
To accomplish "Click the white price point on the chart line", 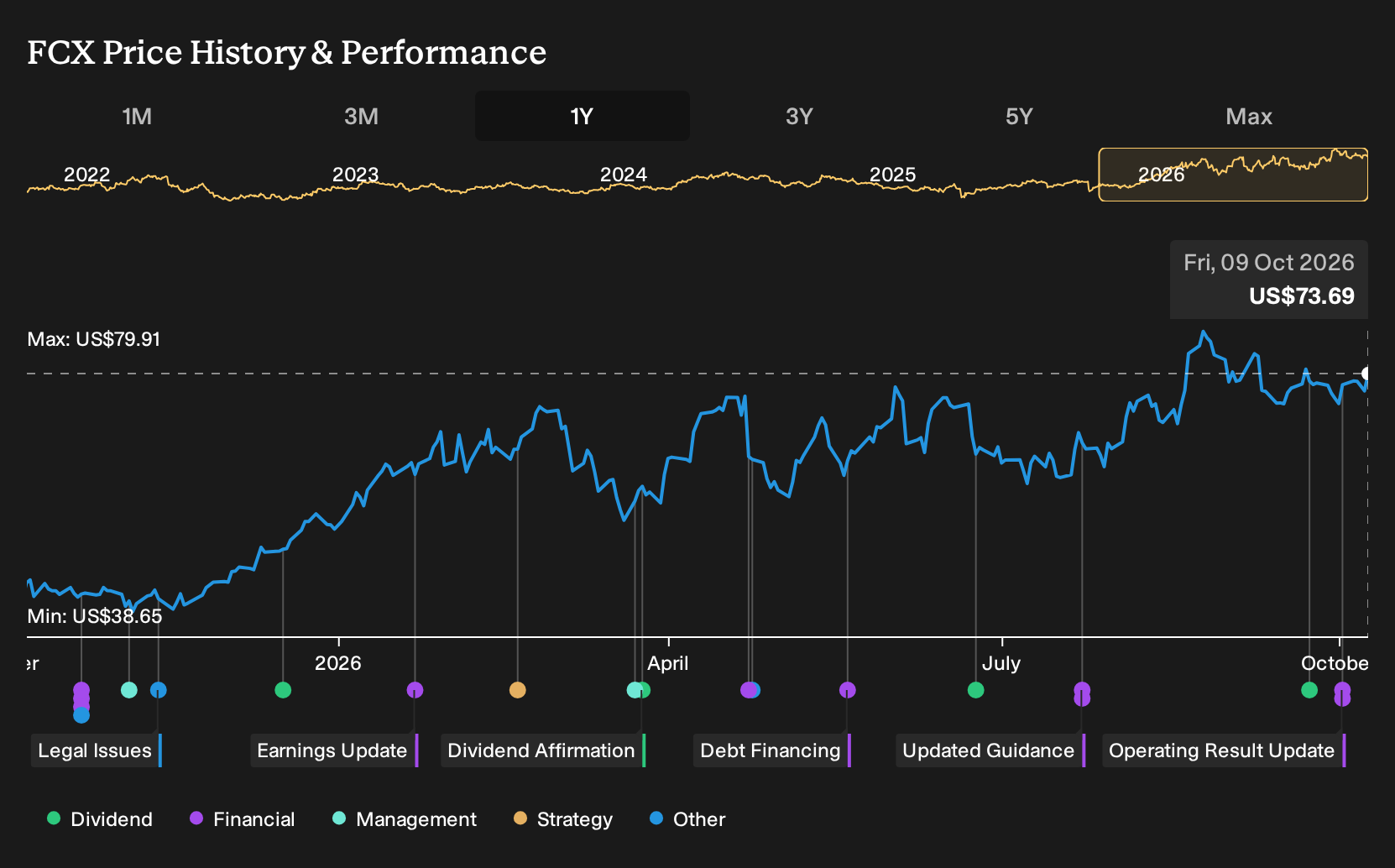I will 1366,374.
